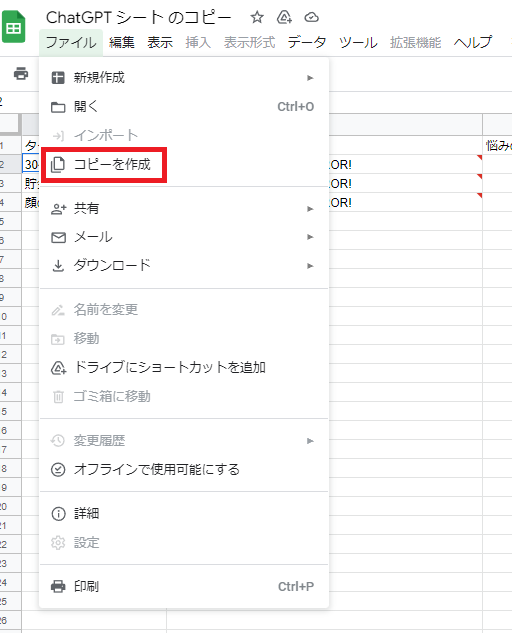Click the Ctrl+O shortcut label
Image resolution: width=512 pixels, height=633 pixels.
click(296, 107)
